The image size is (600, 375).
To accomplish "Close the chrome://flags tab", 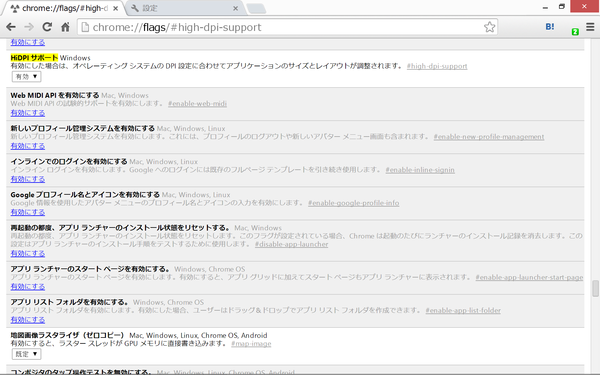I will [116, 8].
